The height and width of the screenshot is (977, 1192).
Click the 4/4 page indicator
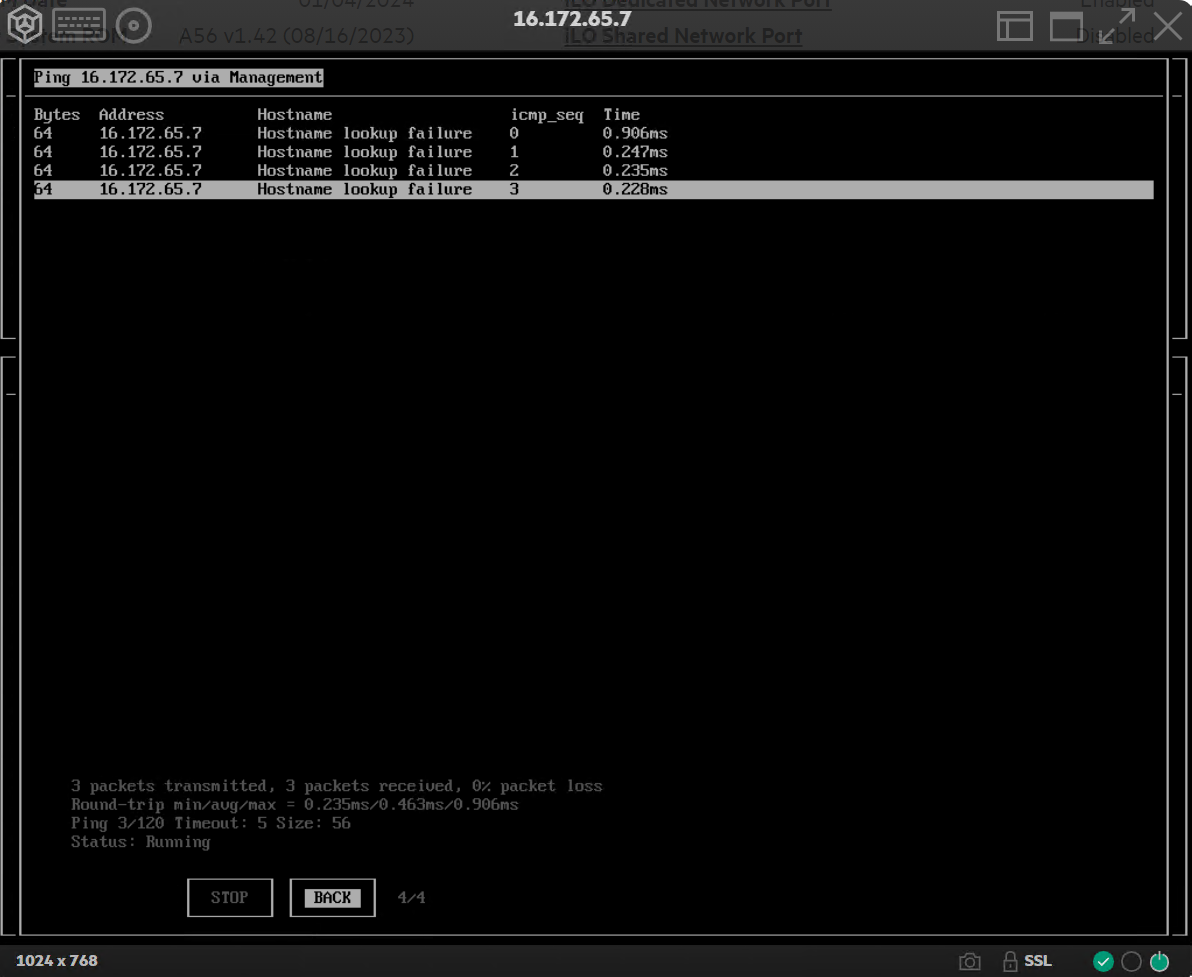click(x=411, y=897)
